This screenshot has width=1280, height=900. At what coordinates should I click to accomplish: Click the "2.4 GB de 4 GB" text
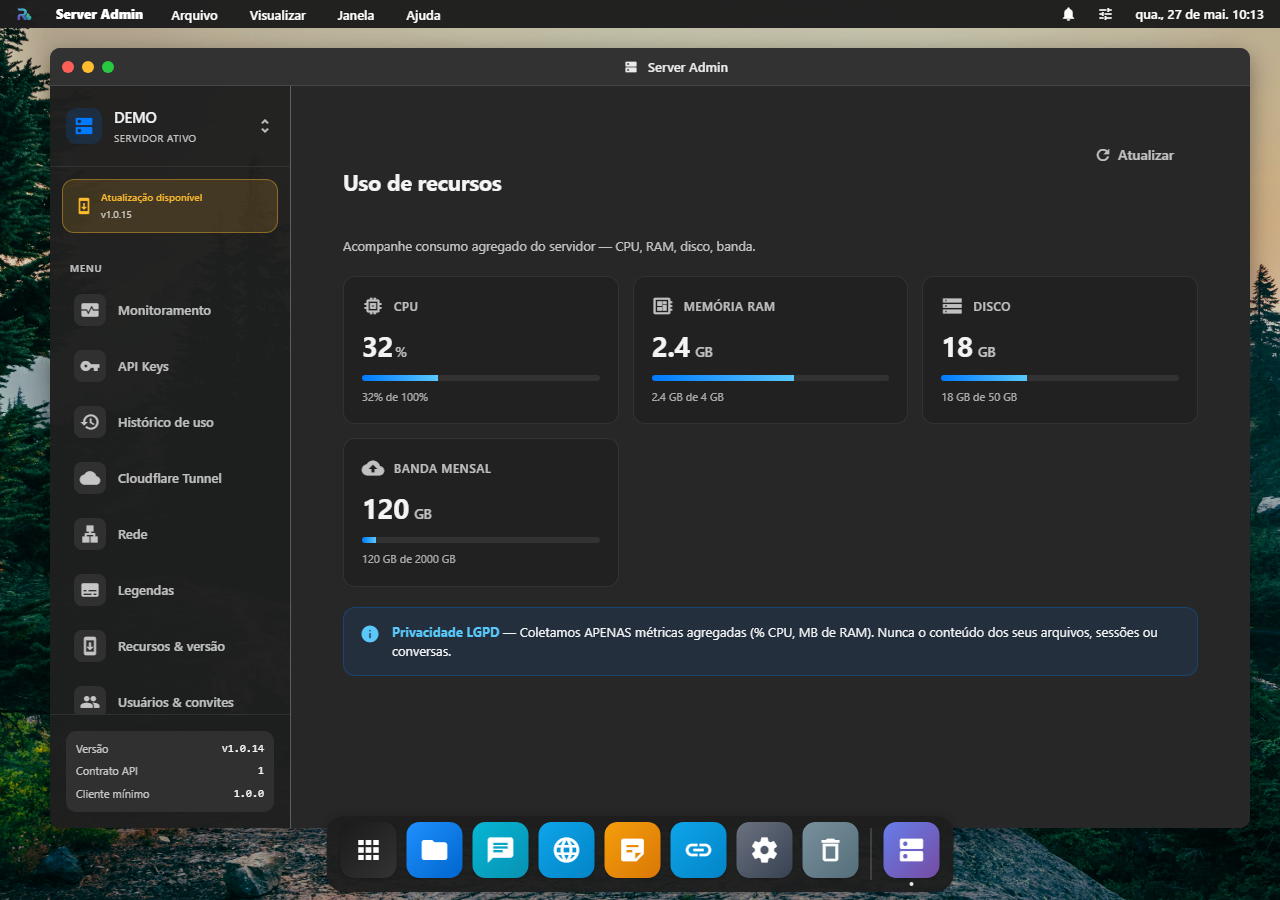click(688, 397)
